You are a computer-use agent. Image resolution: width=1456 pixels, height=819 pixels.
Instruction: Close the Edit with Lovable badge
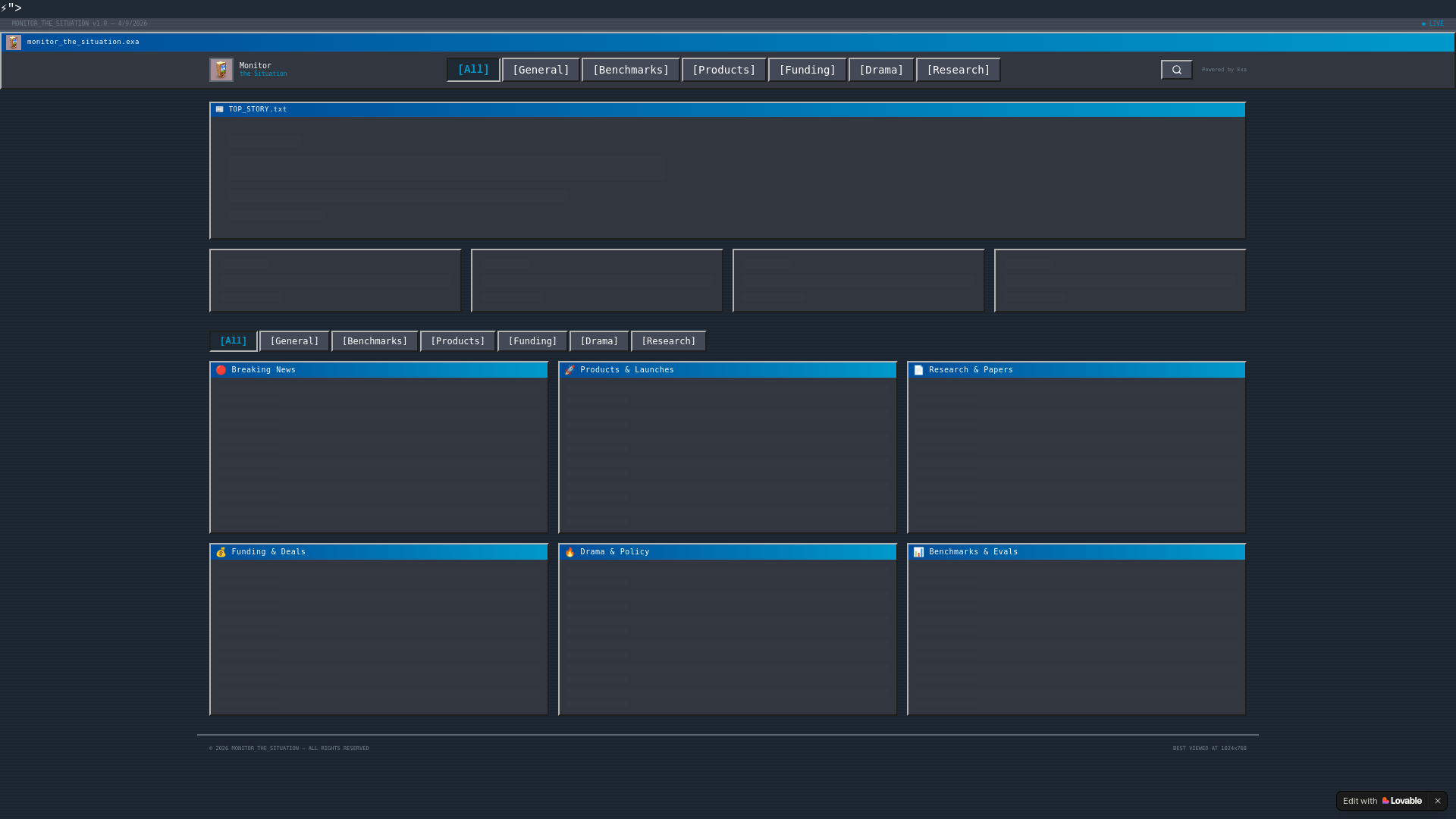[x=1437, y=801]
